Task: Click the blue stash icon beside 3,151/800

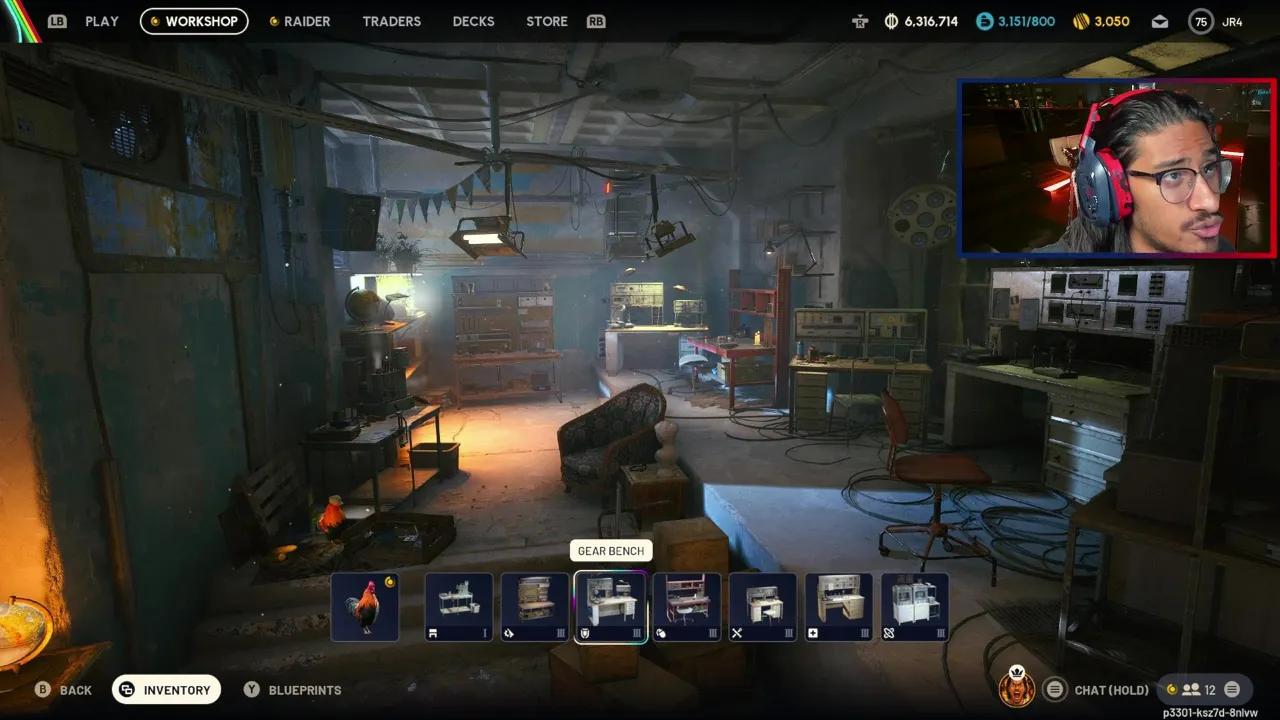Action: (985, 21)
